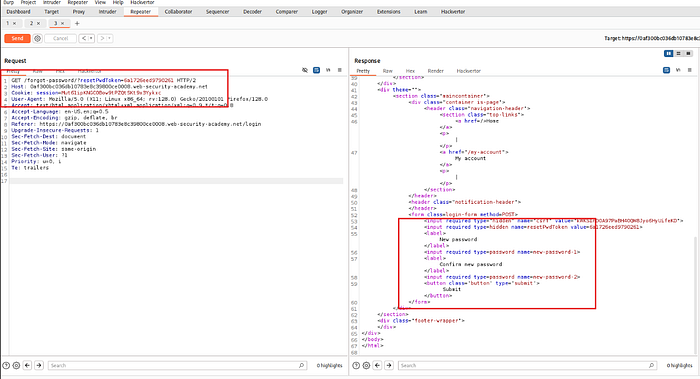
Task: Open Response search settings gear
Action: pyautogui.click(x=367, y=365)
